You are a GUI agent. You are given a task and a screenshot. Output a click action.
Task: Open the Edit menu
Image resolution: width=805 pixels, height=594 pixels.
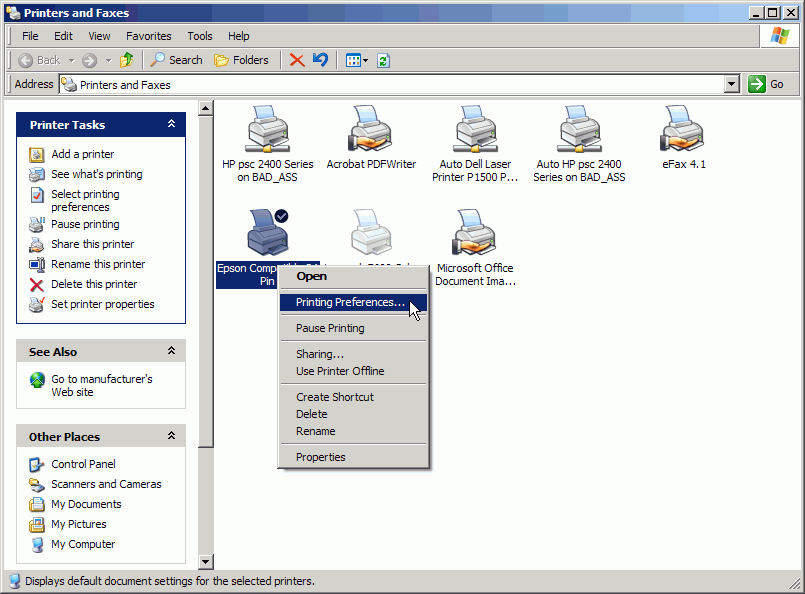click(x=63, y=36)
